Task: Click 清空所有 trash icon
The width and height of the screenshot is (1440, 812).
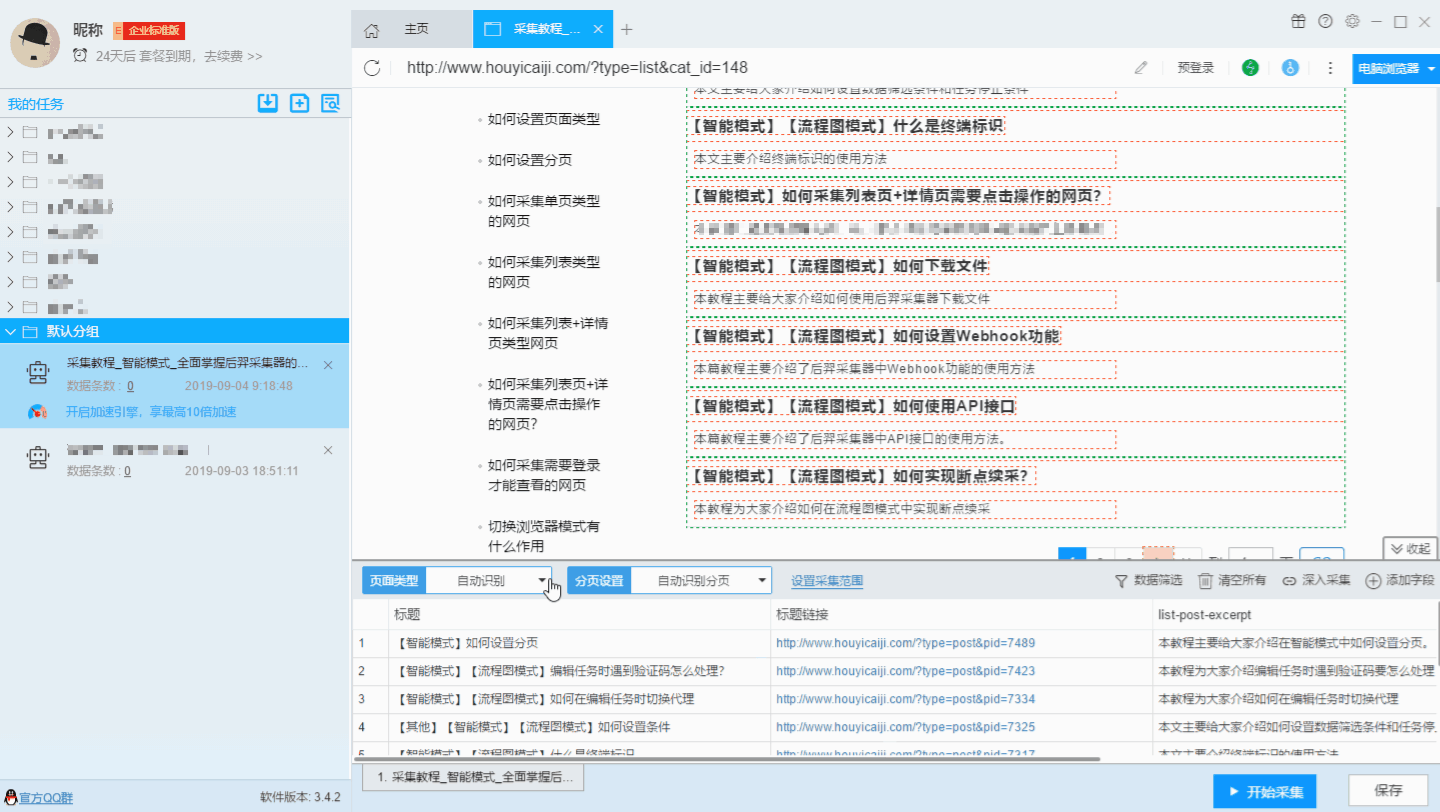Action: [x=1206, y=580]
